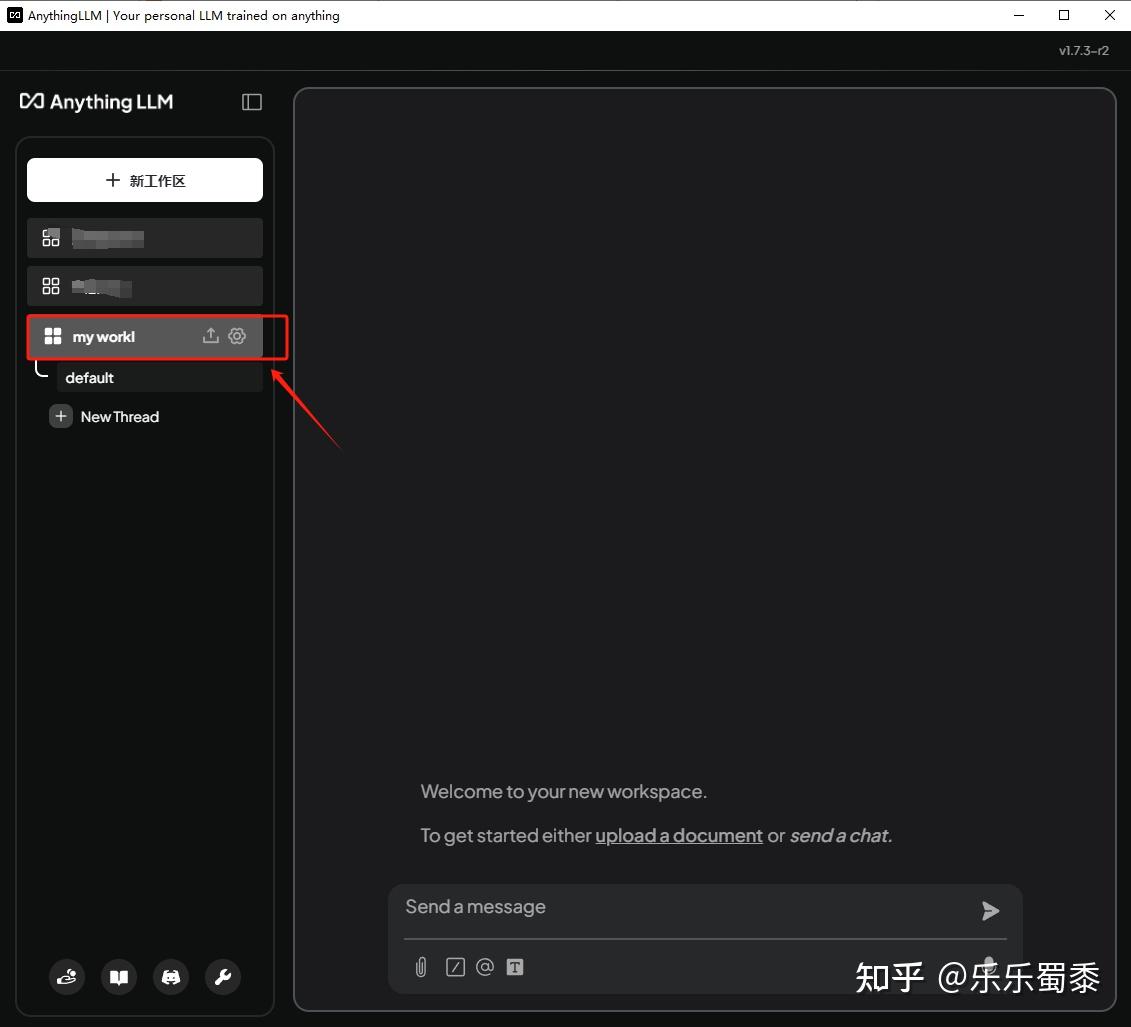1131x1027 pixels.
Task: Click the upload a document link
Action: 679,835
